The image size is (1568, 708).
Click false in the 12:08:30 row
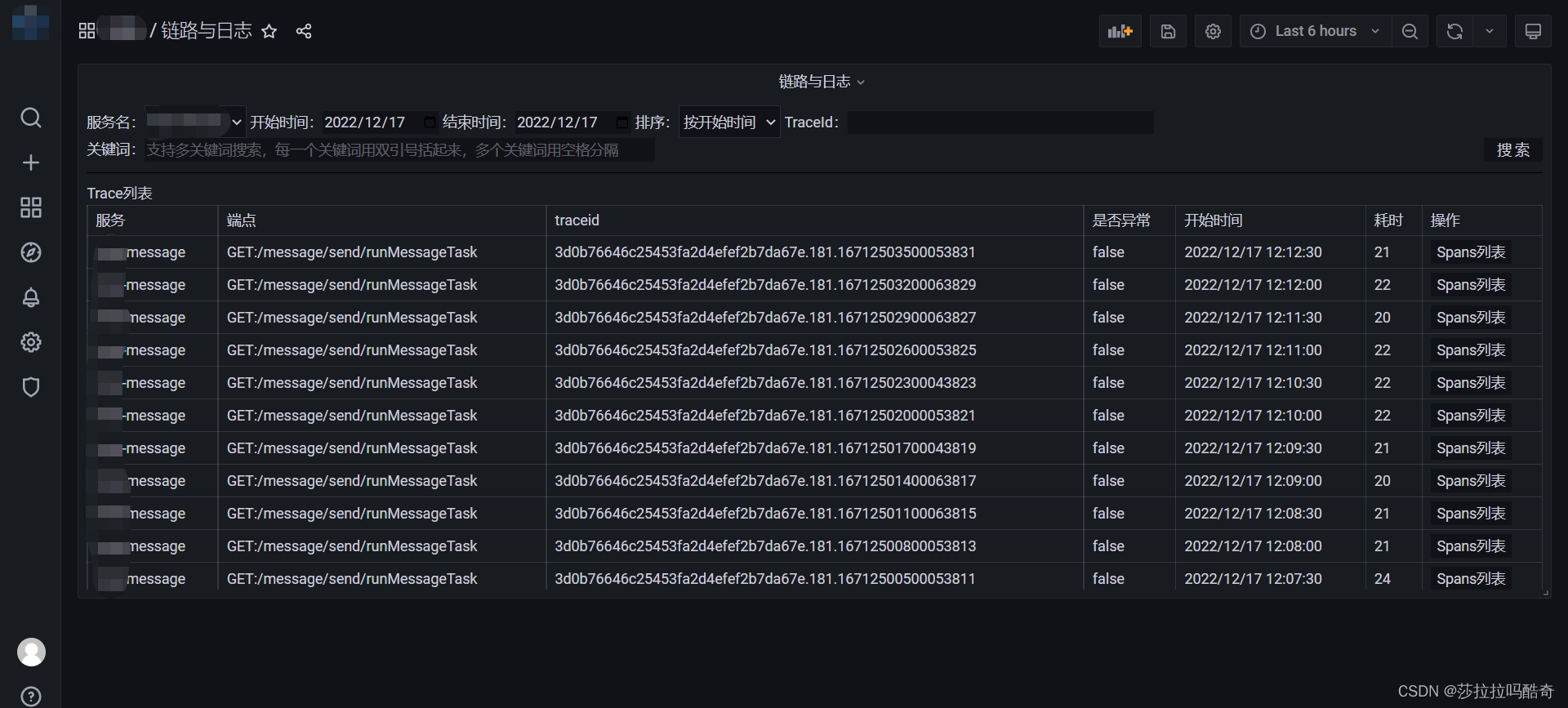(1108, 514)
